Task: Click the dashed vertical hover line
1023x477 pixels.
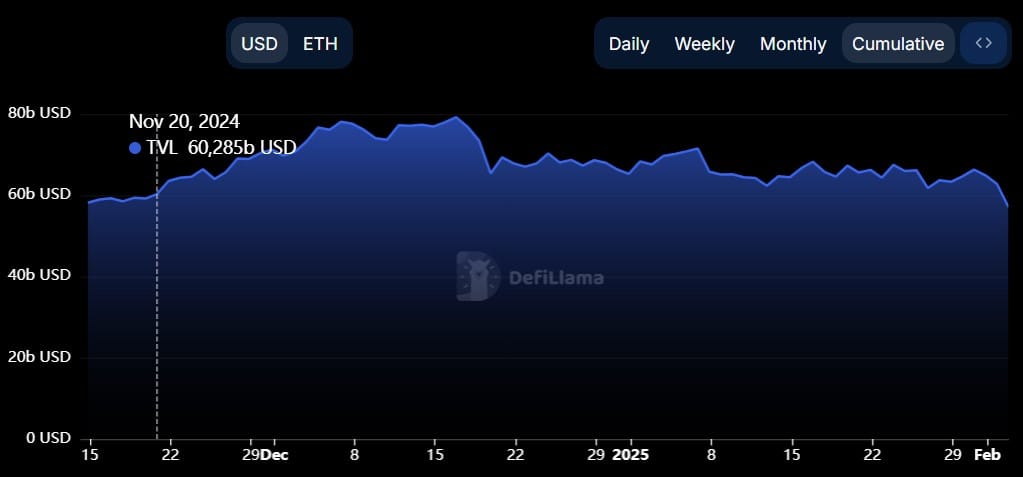Action: [157, 300]
